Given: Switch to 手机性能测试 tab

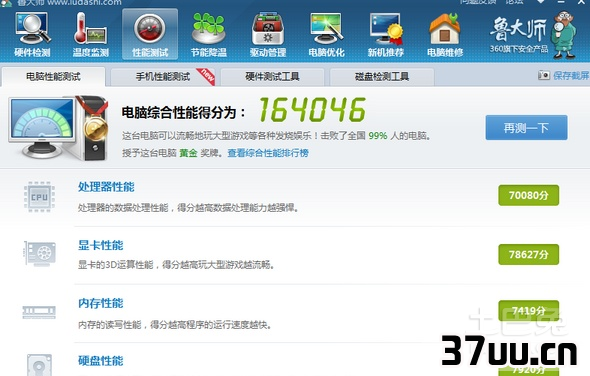Looking at the screenshot, I should pyautogui.click(x=163, y=77).
